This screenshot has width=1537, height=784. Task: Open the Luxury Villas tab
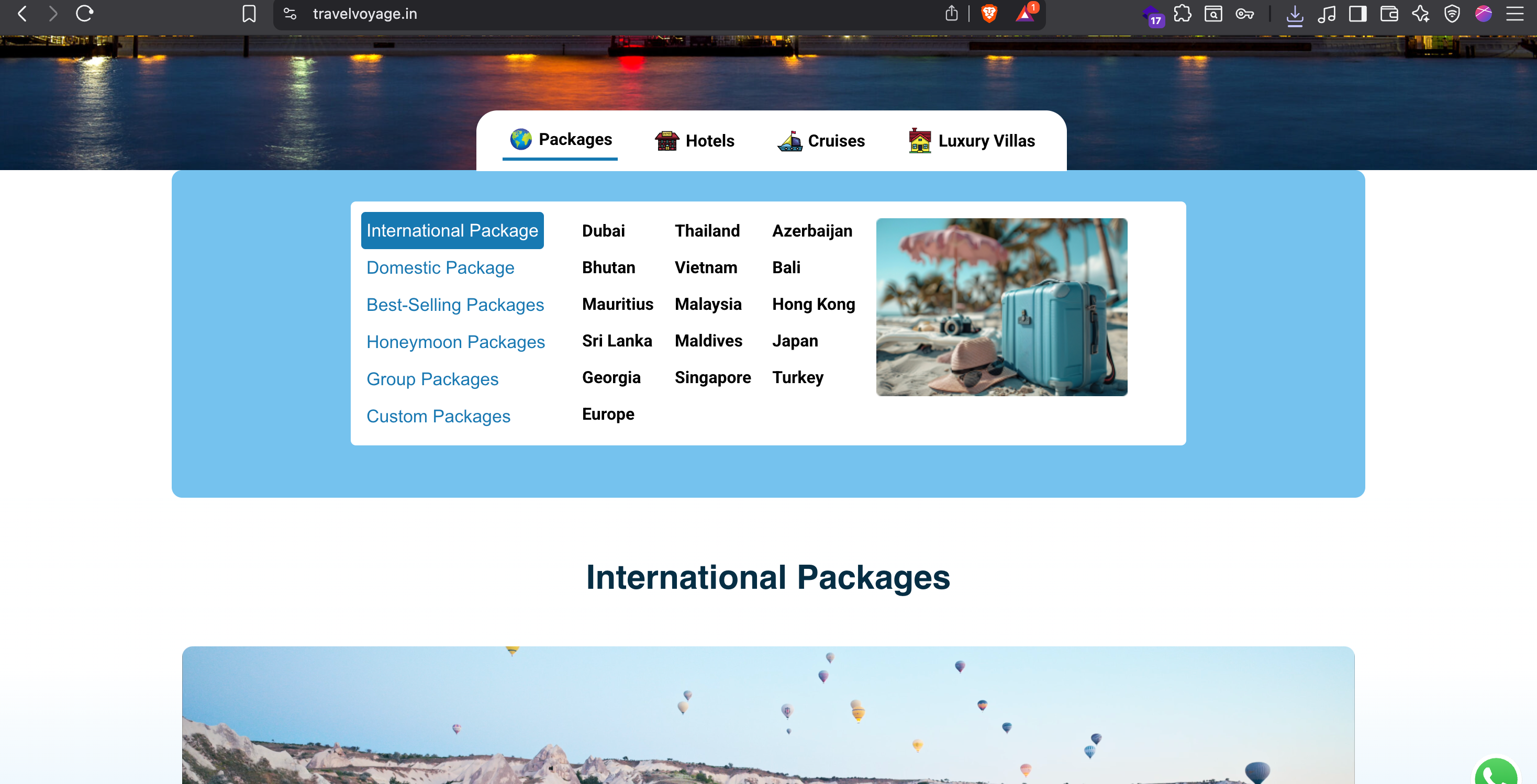coord(972,141)
